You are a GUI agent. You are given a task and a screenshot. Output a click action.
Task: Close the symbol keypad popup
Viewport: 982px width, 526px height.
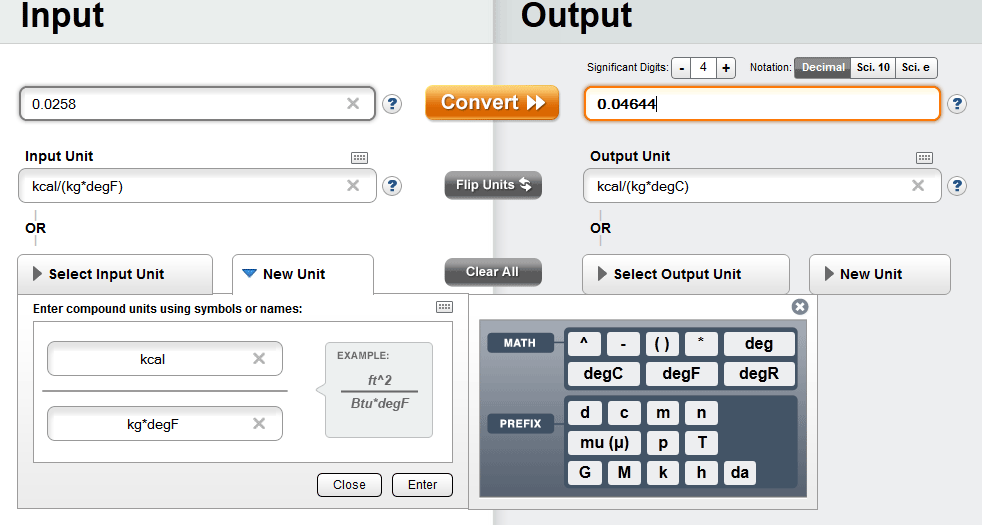tap(799, 307)
